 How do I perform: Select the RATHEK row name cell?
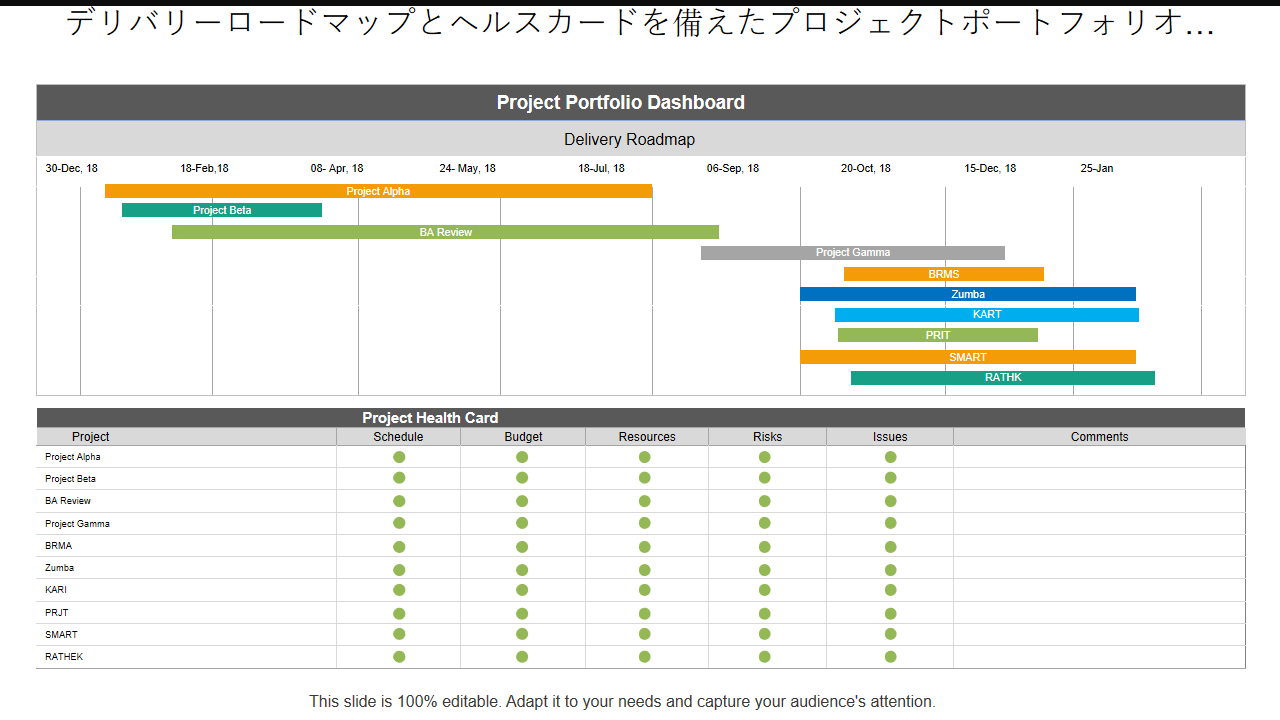(x=186, y=657)
